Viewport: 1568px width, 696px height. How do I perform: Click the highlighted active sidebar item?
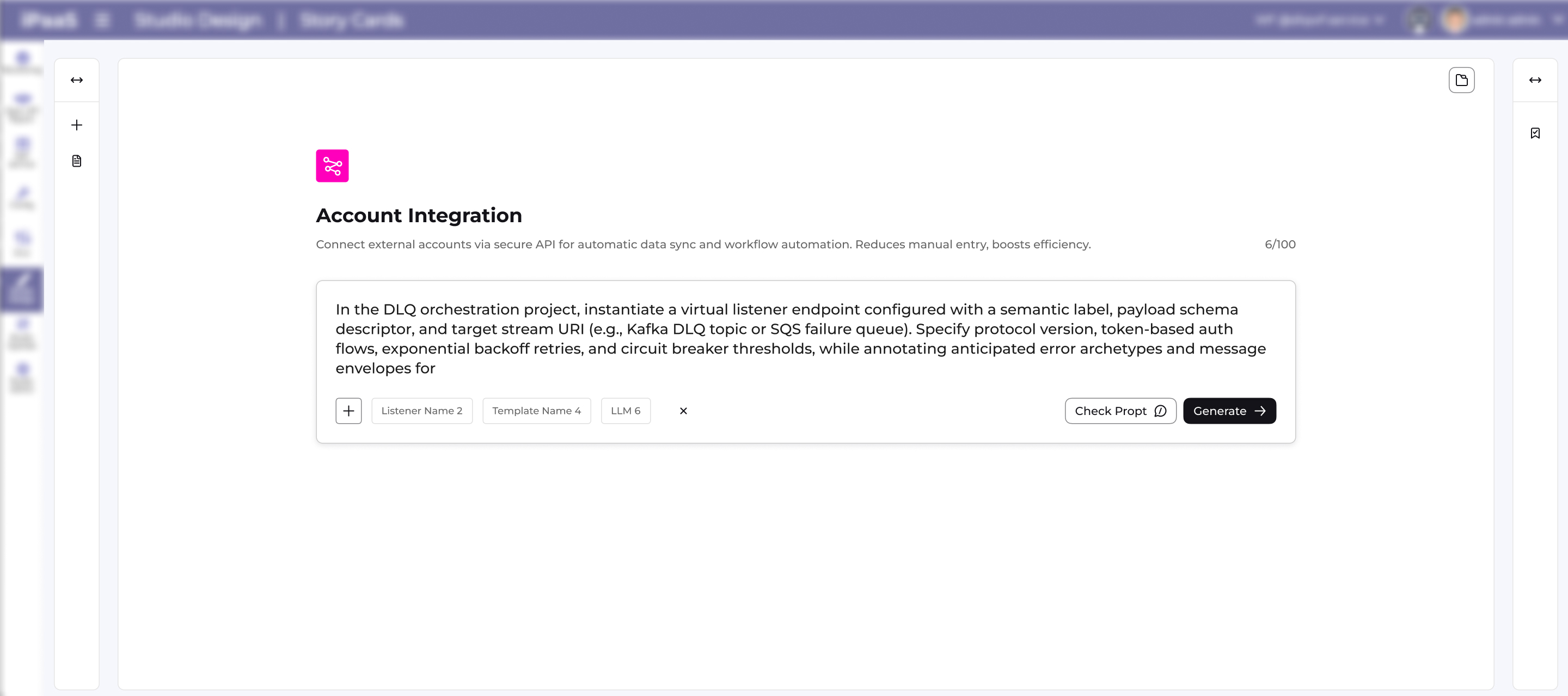(22, 289)
